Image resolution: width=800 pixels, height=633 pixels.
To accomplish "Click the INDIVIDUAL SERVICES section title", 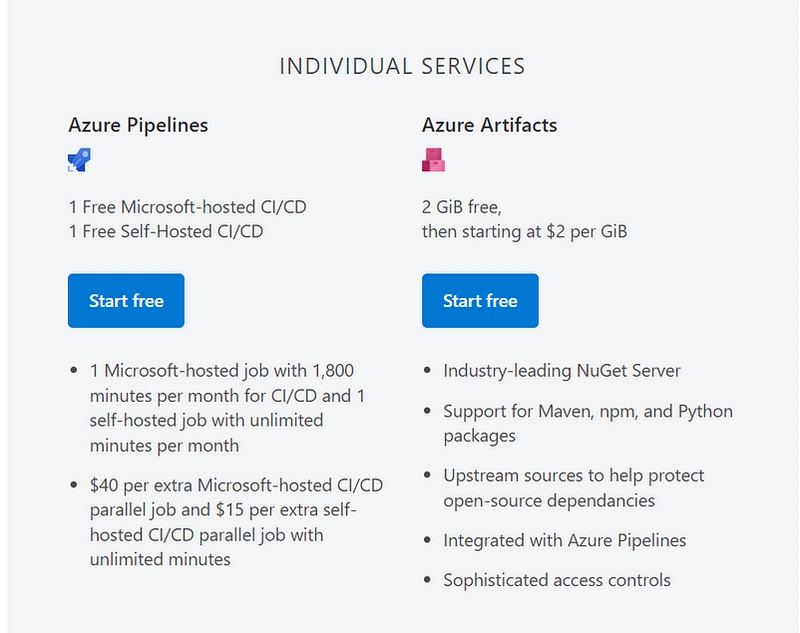I will click(402, 66).
